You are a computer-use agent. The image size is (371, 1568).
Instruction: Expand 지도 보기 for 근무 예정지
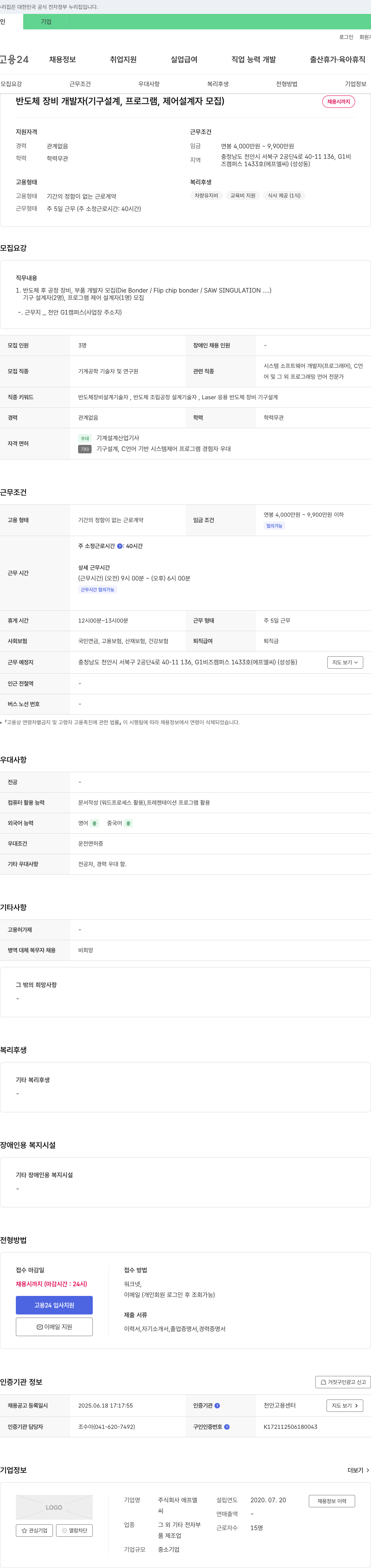point(345,662)
